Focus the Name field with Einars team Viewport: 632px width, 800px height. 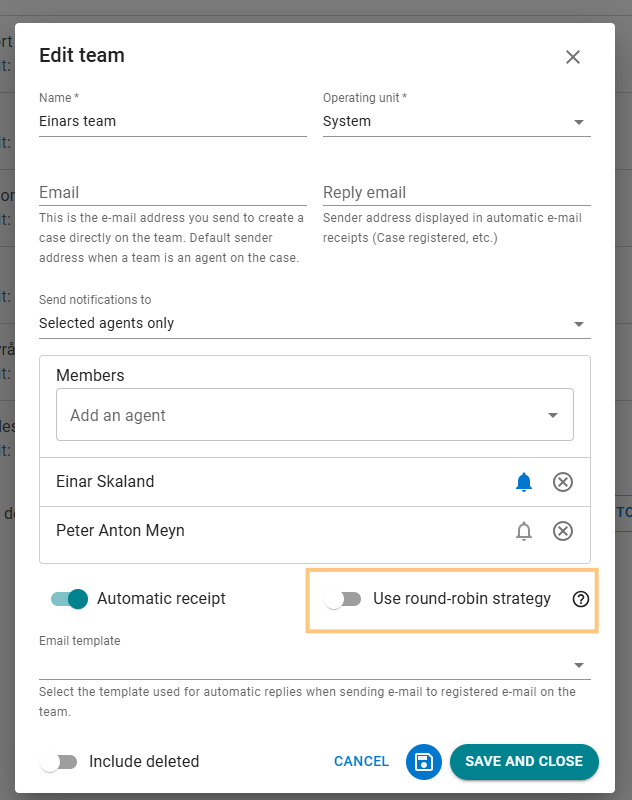173,121
